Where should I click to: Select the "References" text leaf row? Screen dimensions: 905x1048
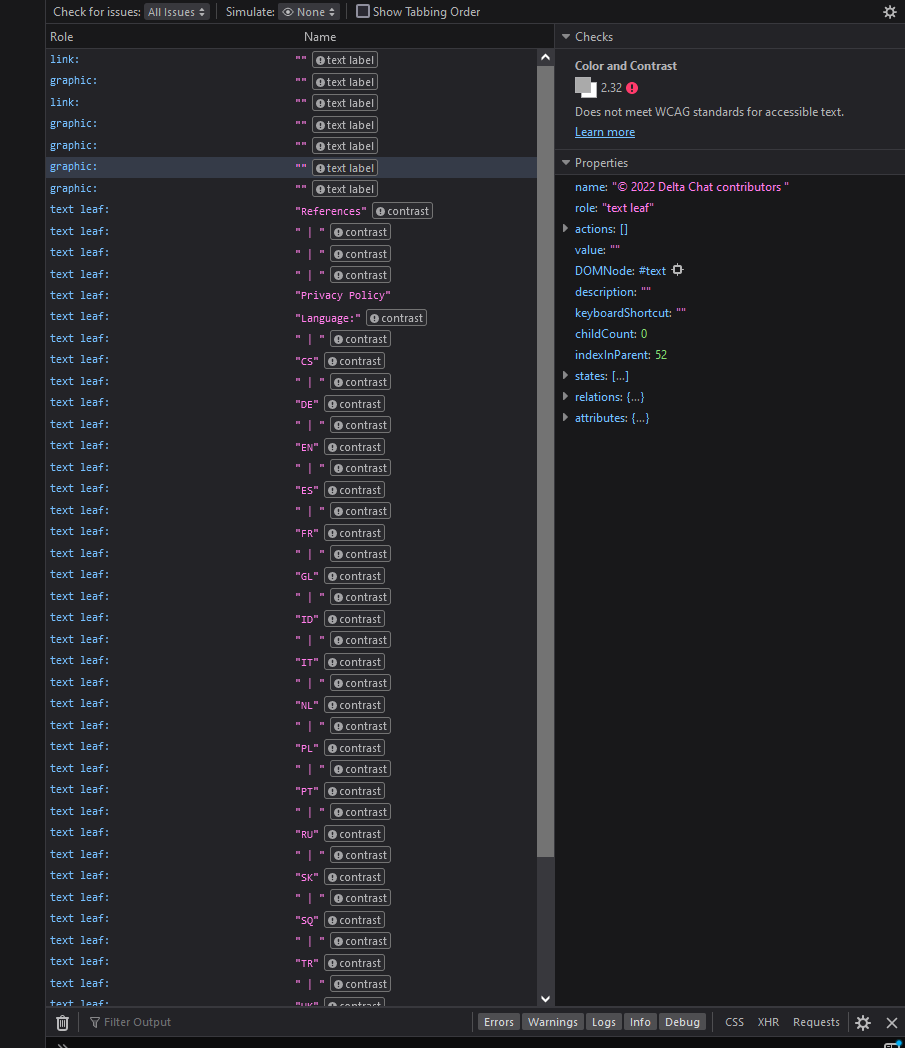291,210
